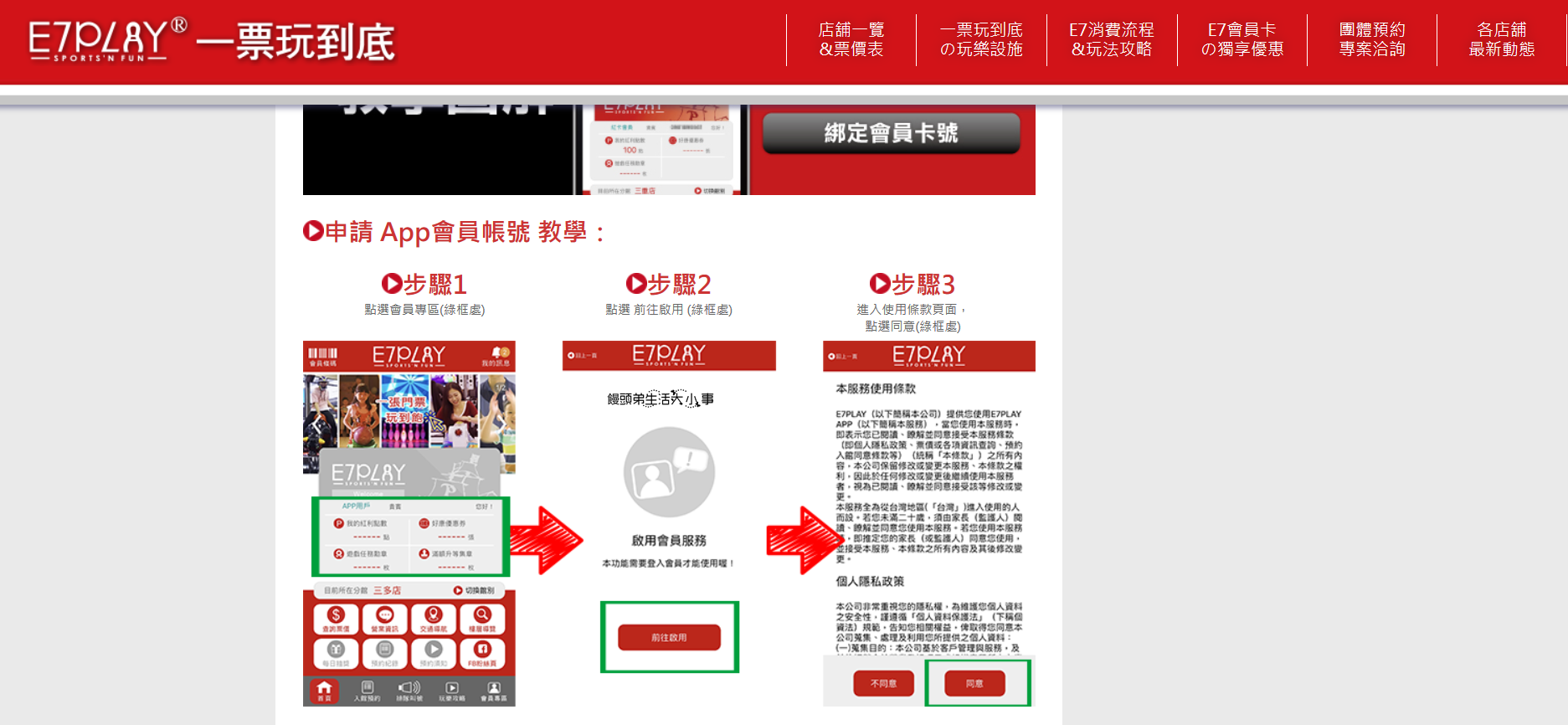Click the 綁定會員卡號 banner button
Image resolution: width=1568 pixels, height=725 pixels.
coord(891,133)
